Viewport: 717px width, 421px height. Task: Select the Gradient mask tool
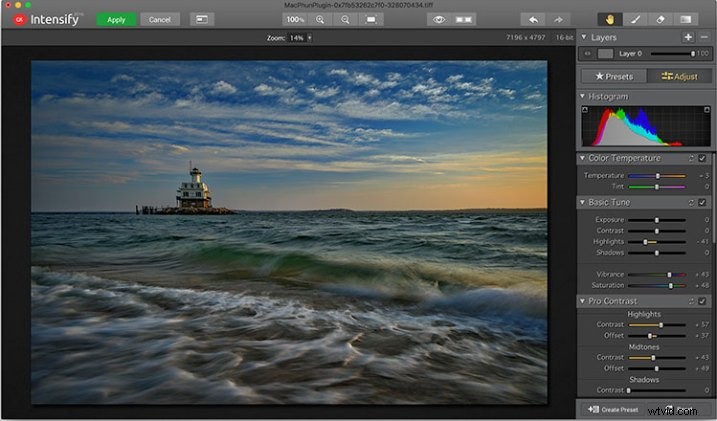[x=685, y=20]
